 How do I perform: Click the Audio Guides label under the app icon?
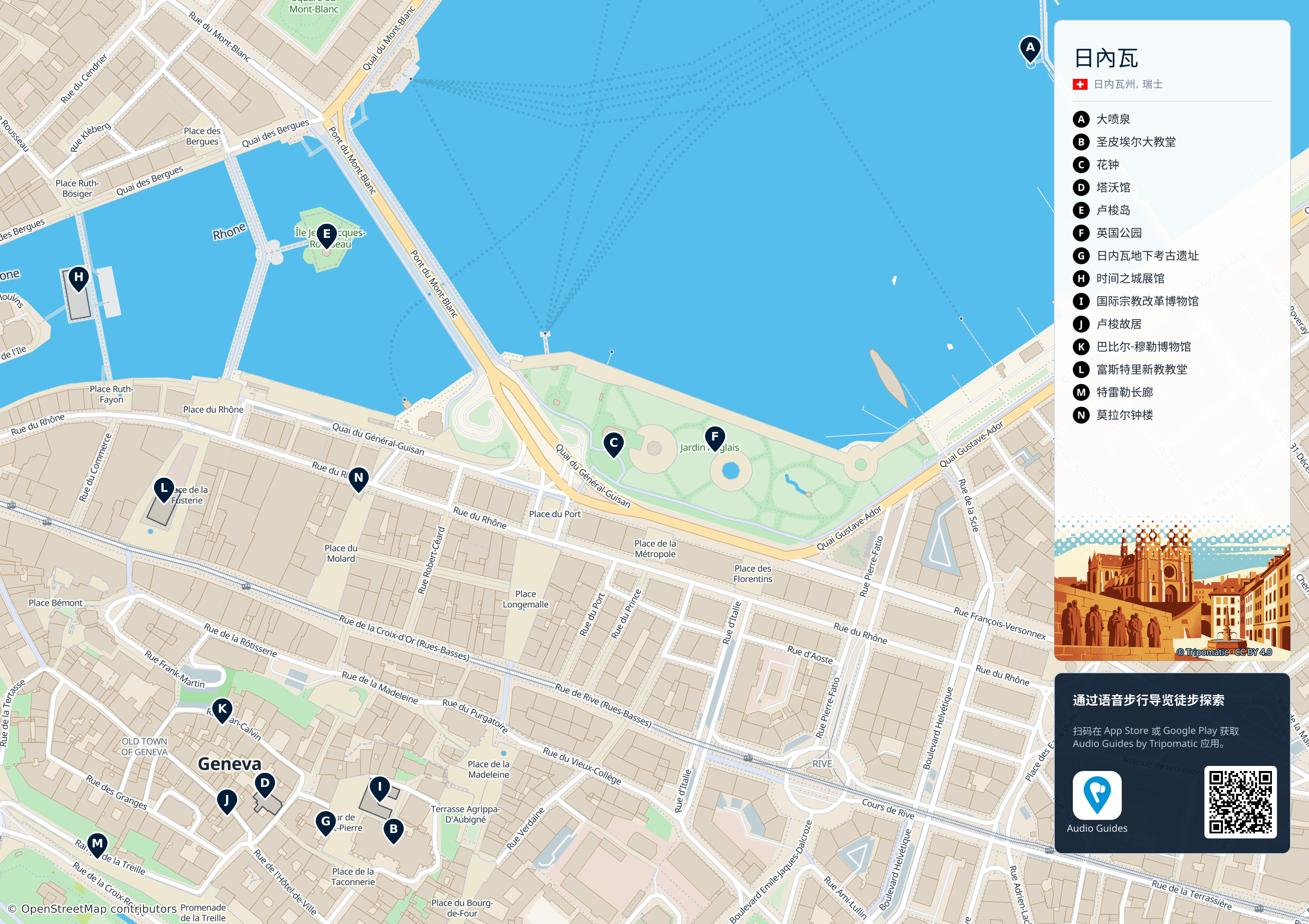(1097, 828)
